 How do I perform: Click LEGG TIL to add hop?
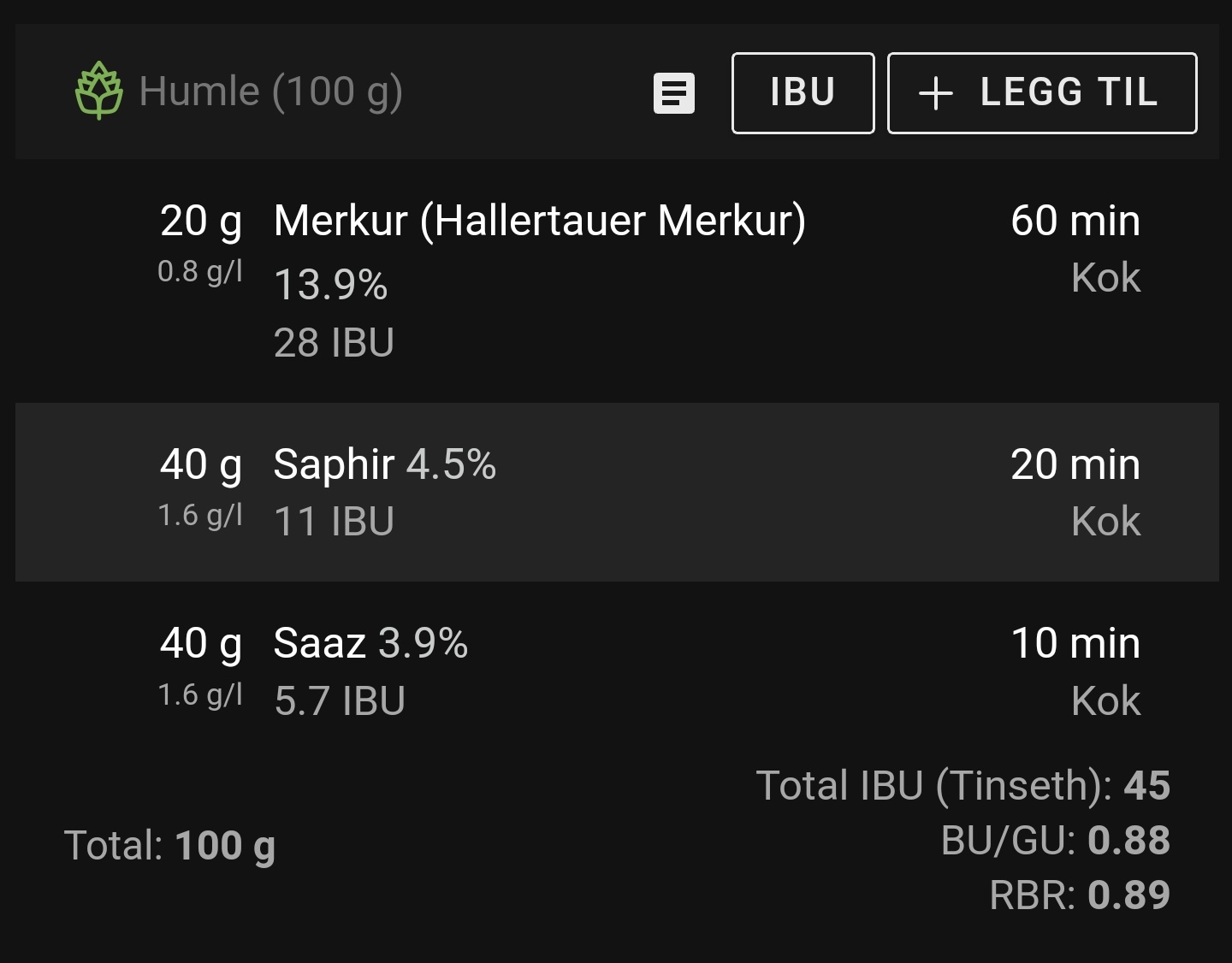point(1042,93)
